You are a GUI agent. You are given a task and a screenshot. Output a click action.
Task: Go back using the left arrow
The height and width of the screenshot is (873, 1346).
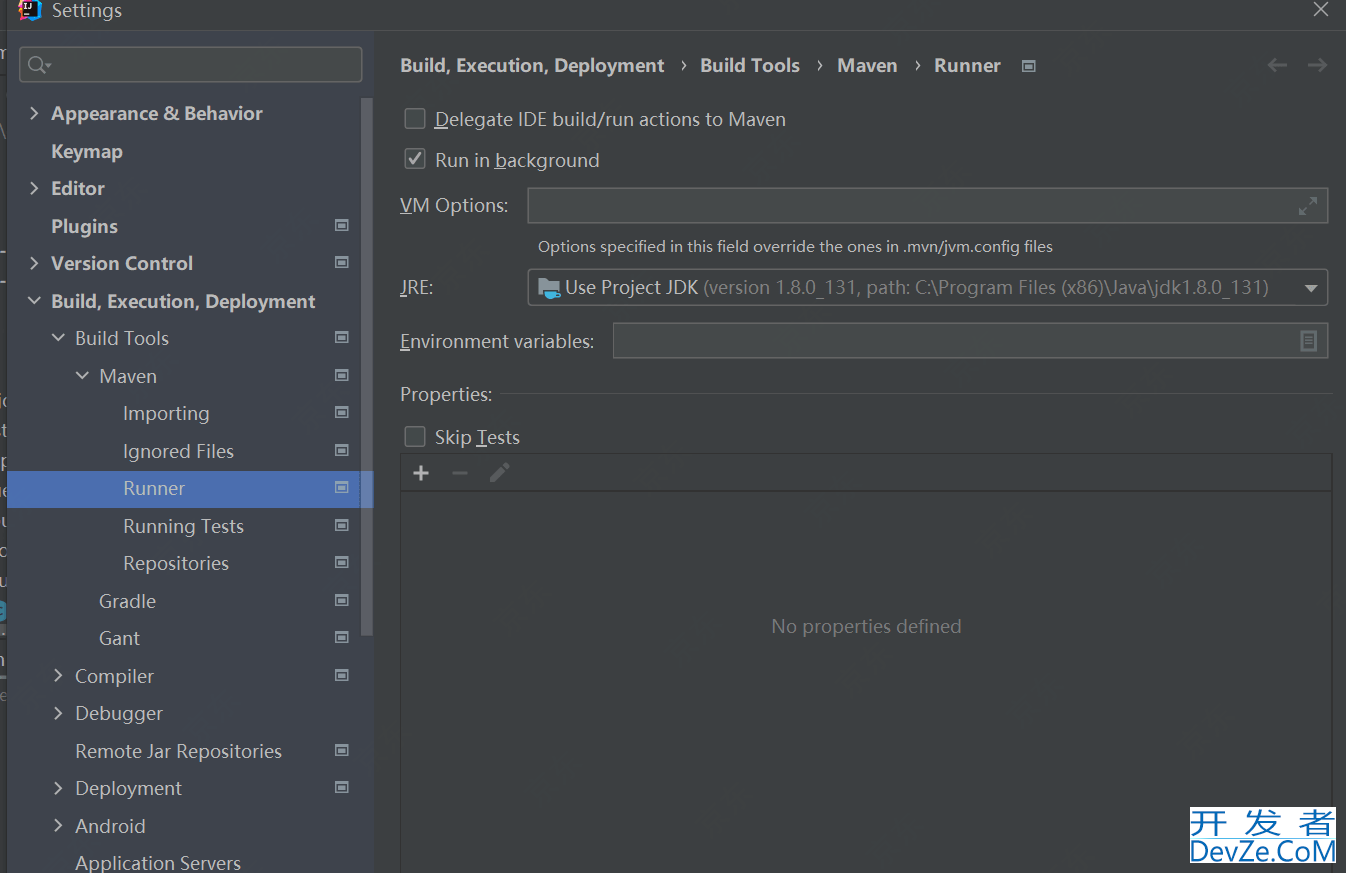click(x=1277, y=65)
